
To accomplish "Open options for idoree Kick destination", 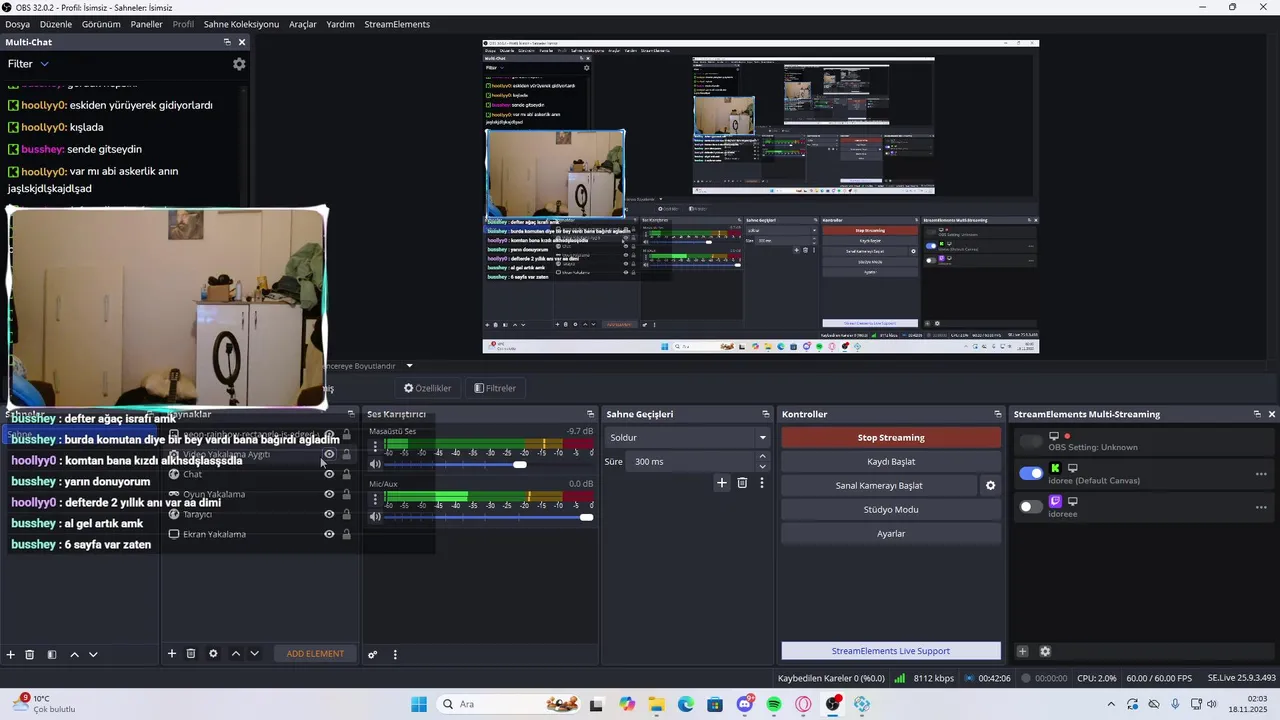I will point(1261,474).
